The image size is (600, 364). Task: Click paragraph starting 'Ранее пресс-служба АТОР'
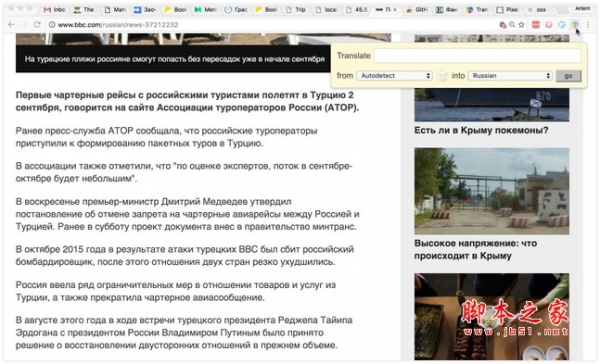pos(166,137)
